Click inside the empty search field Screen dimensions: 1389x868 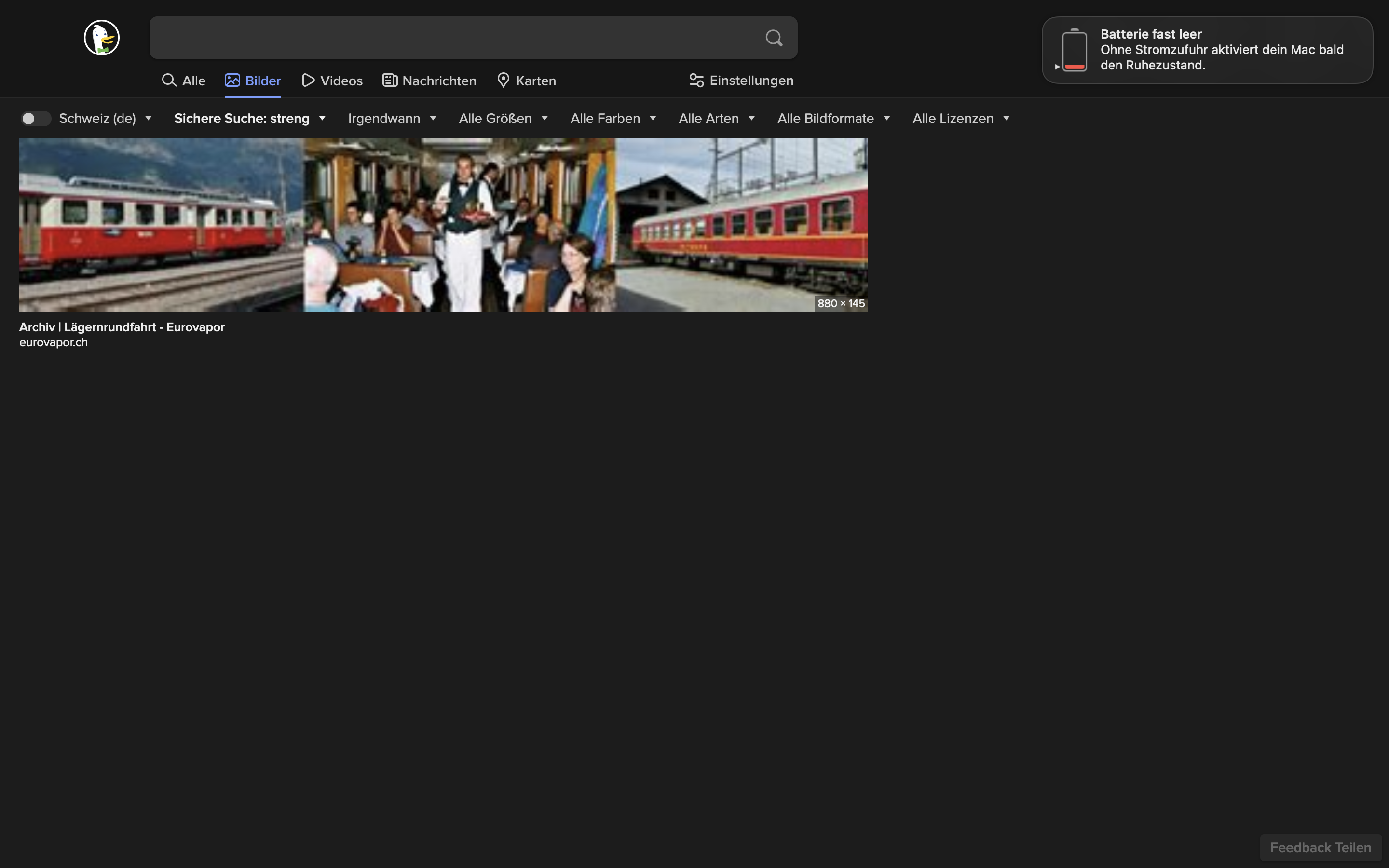tap(453, 38)
